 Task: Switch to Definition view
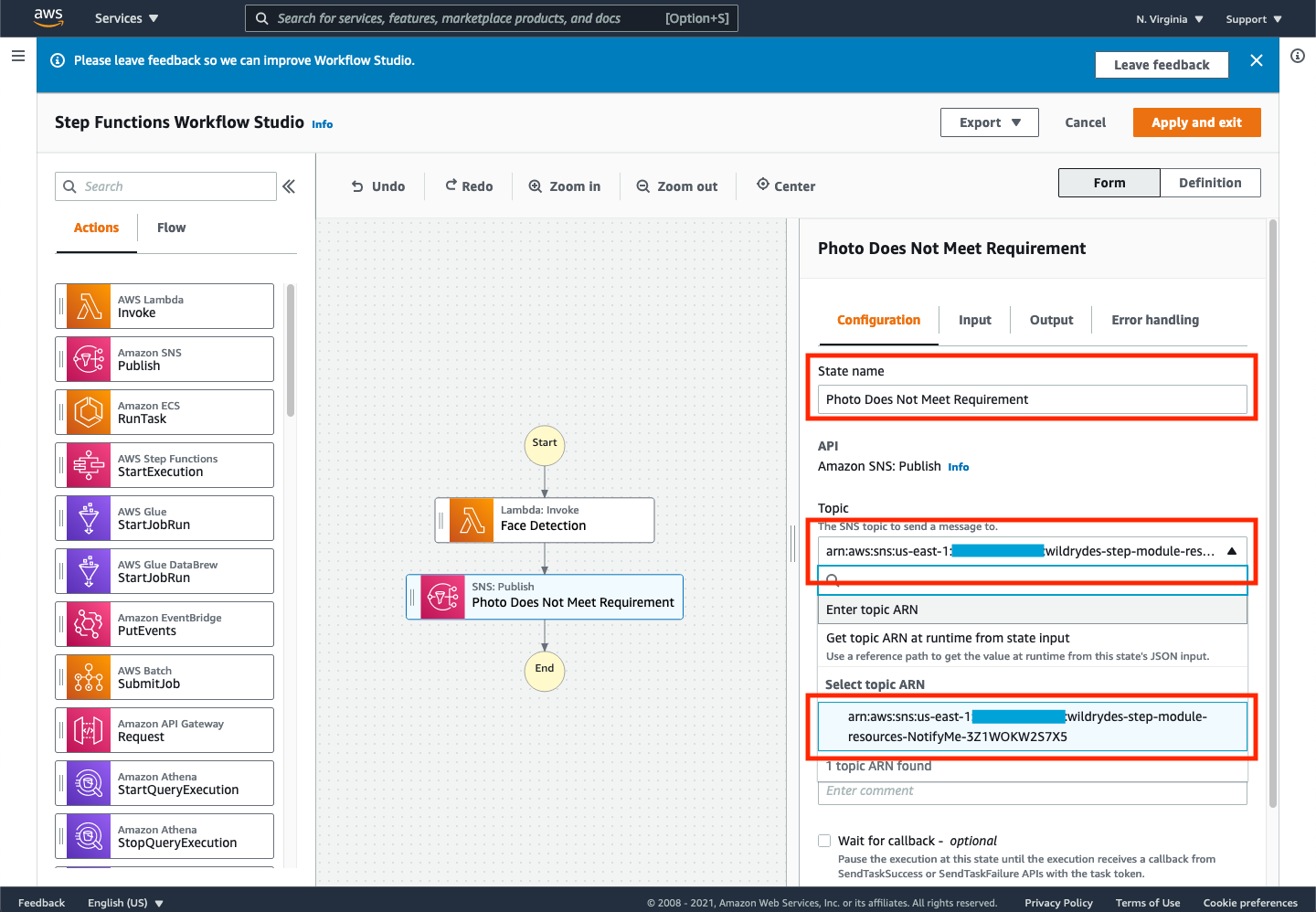point(1210,183)
